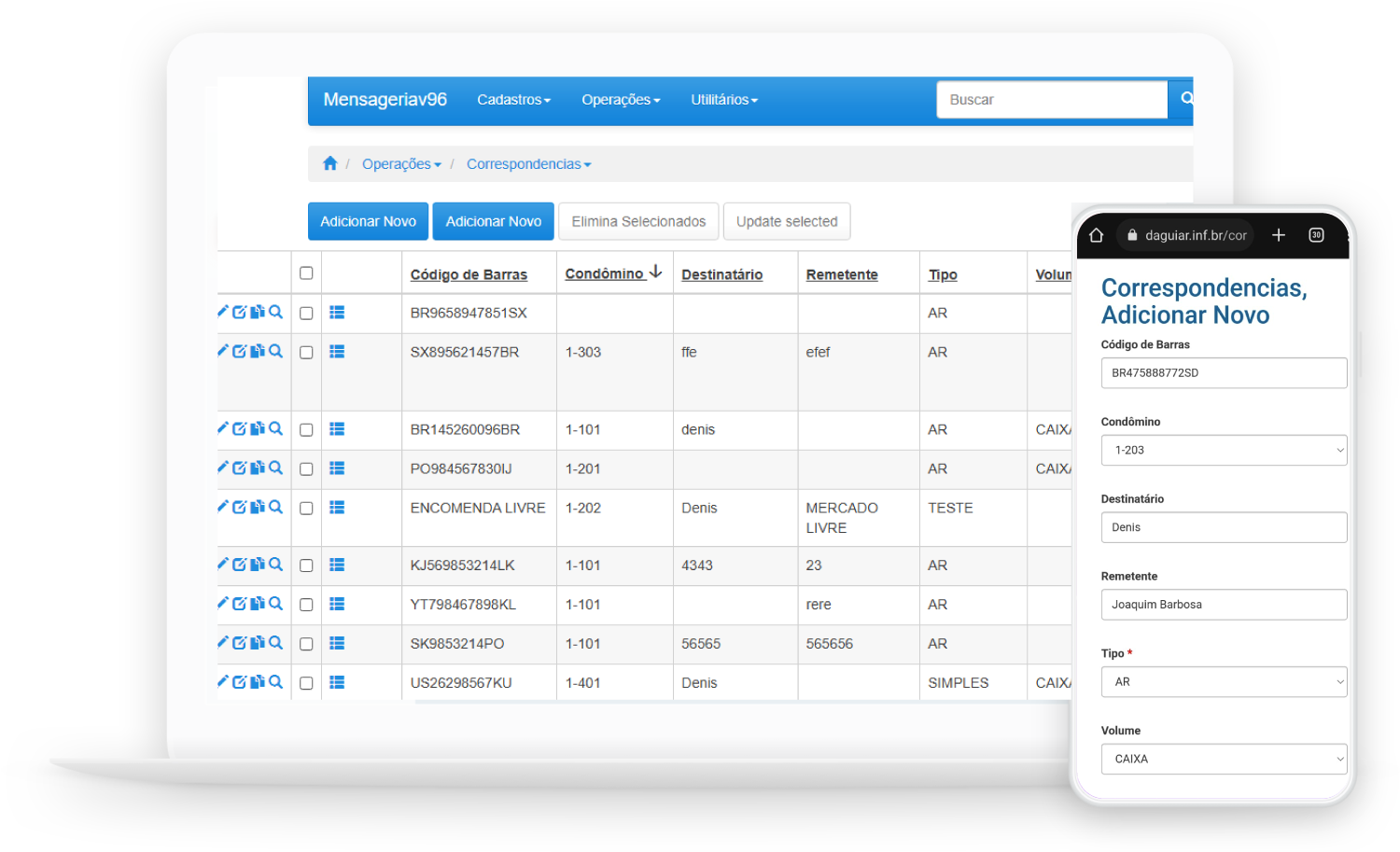Sort the table by Remetente column

click(x=842, y=274)
